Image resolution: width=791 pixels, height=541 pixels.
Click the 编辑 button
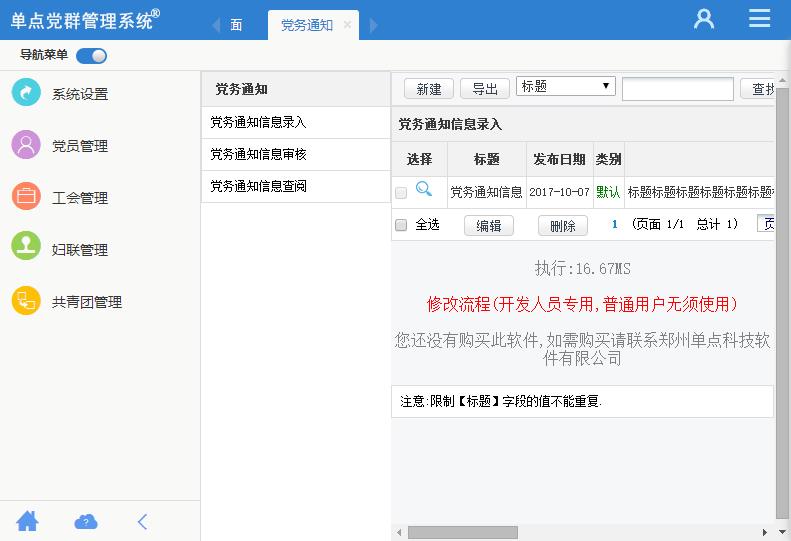click(489, 226)
